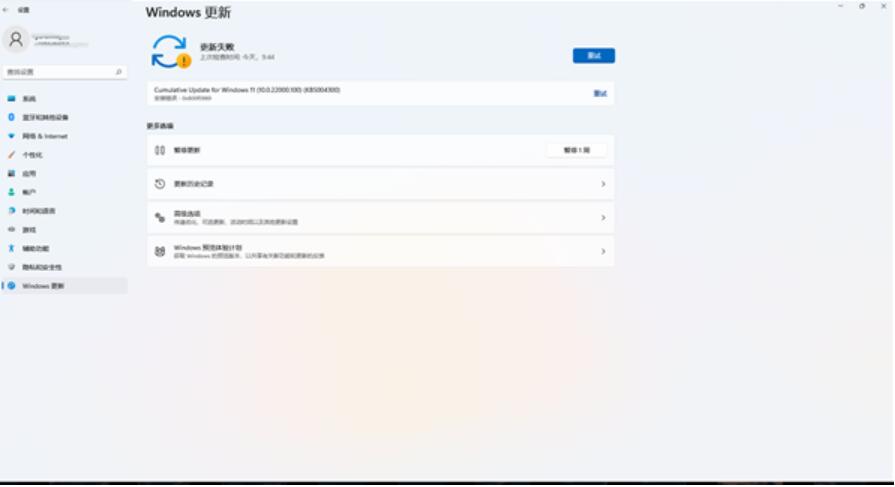895x487 pixels.
Task: Open 时间和语言 via its globe icon
Action: click(x=11, y=211)
